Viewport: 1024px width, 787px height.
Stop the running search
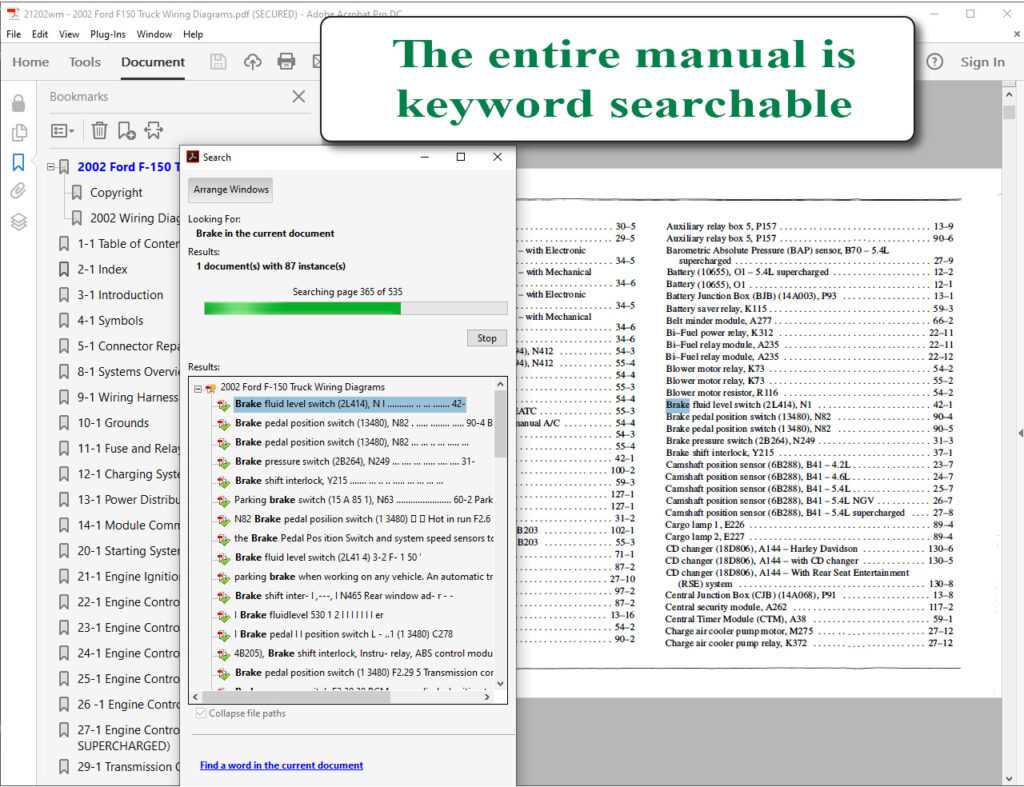pos(487,338)
